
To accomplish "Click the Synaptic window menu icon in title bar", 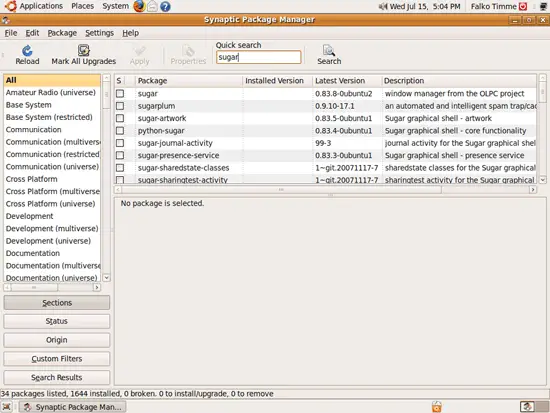I will (x=5, y=20).
